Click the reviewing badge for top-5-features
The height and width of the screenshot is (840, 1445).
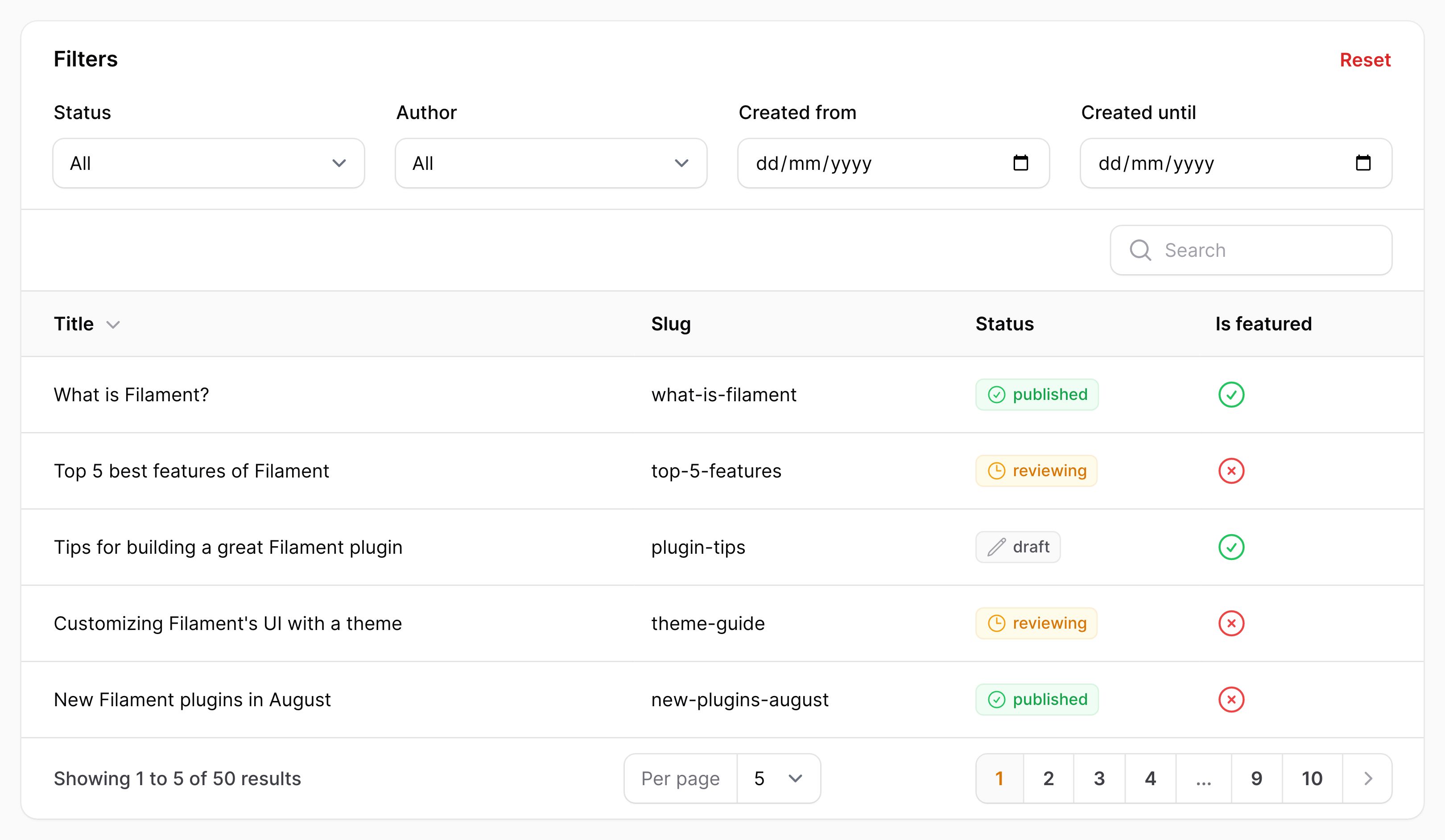point(1036,471)
